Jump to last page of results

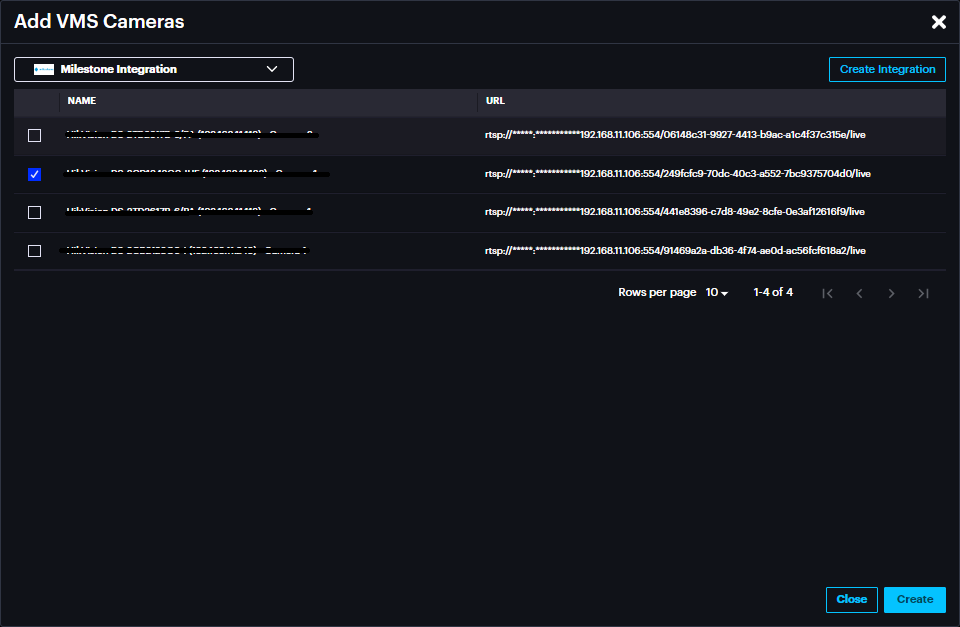point(923,293)
